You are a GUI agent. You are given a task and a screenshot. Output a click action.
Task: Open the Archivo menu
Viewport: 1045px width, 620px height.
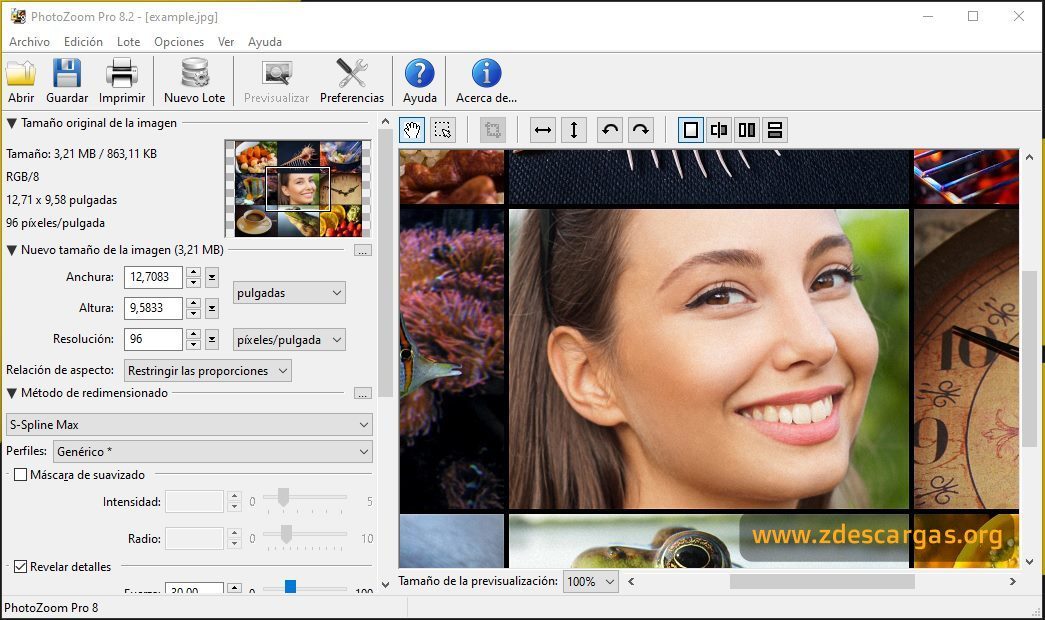tap(29, 41)
